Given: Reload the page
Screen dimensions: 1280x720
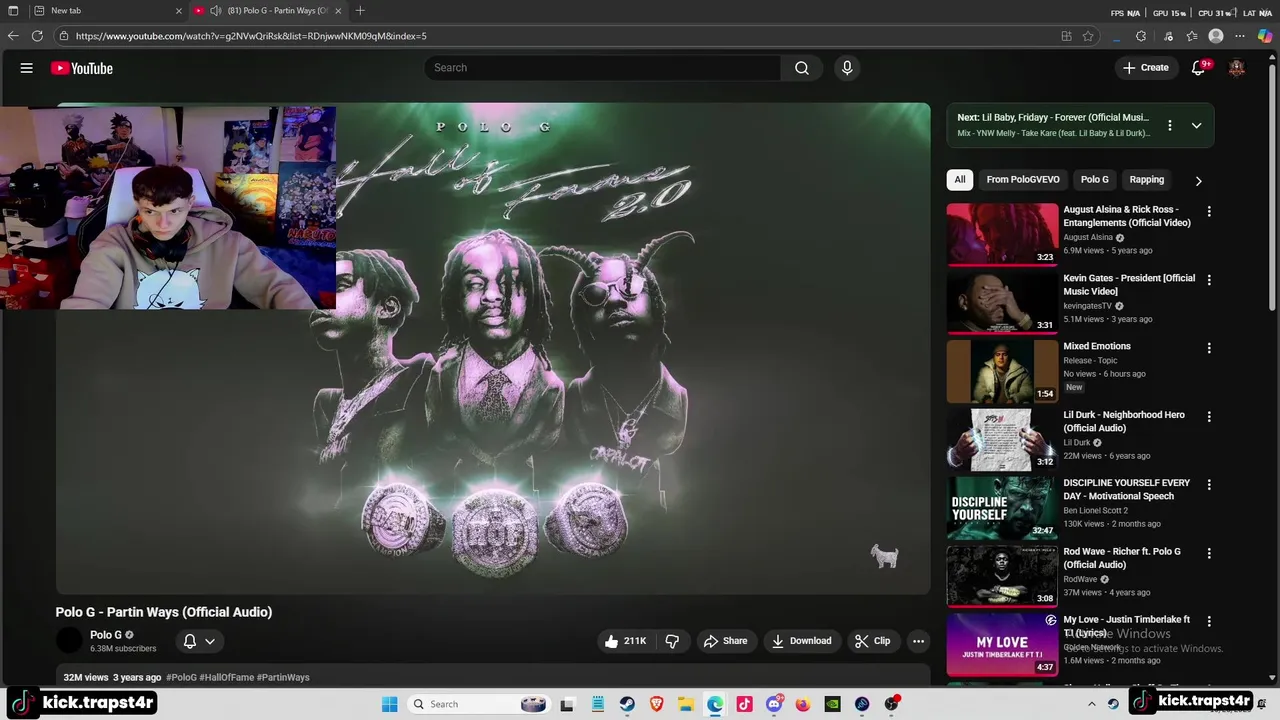Looking at the screenshot, I should pos(37,36).
